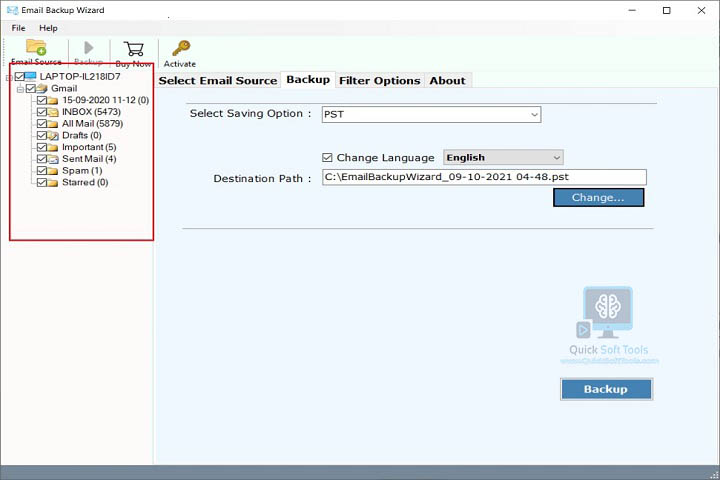This screenshot has height=480, width=720.
Task: Toggle the Sent Mail (4) checkbox
Action: [x=42, y=159]
